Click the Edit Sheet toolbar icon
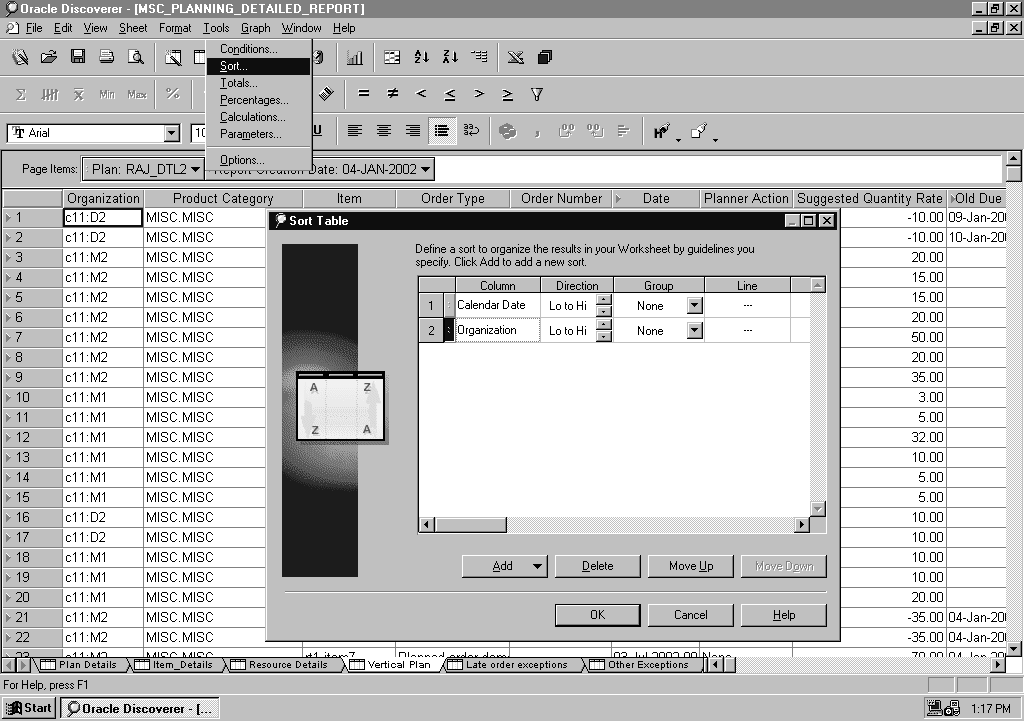The image size is (1024, 721). 173,57
